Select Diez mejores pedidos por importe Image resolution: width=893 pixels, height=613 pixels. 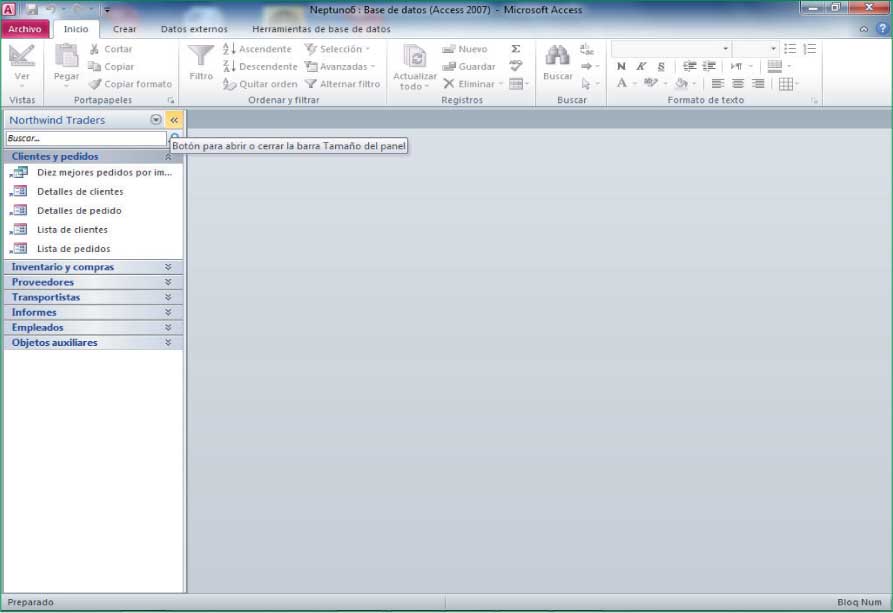coord(93,172)
